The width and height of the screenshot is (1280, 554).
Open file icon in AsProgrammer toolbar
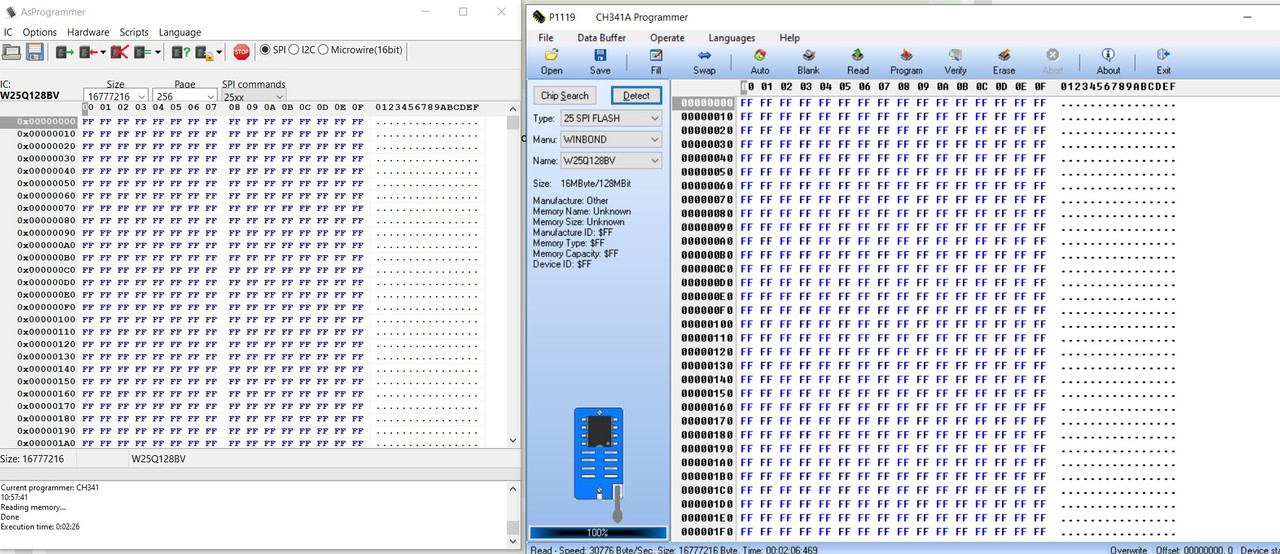pyautogui.click(x=11, y=52)
